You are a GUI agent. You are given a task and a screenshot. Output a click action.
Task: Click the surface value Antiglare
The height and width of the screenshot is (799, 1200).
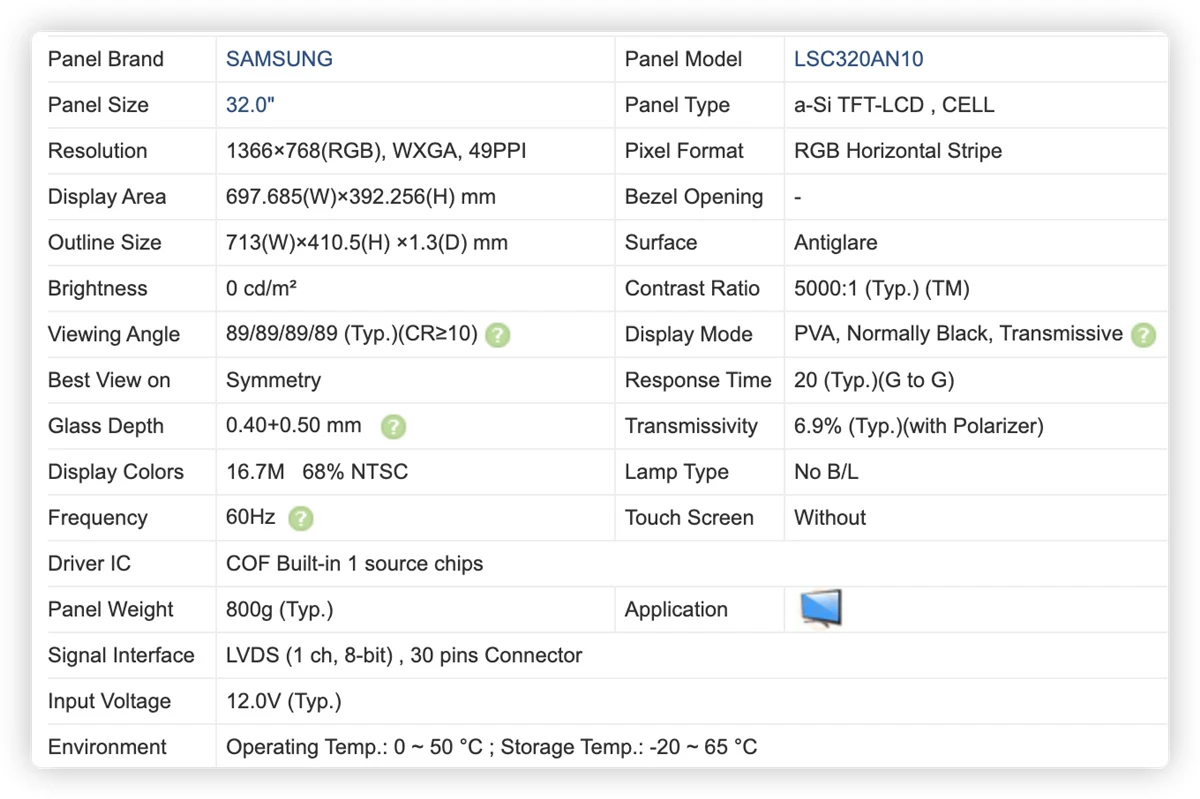[835, 243]
